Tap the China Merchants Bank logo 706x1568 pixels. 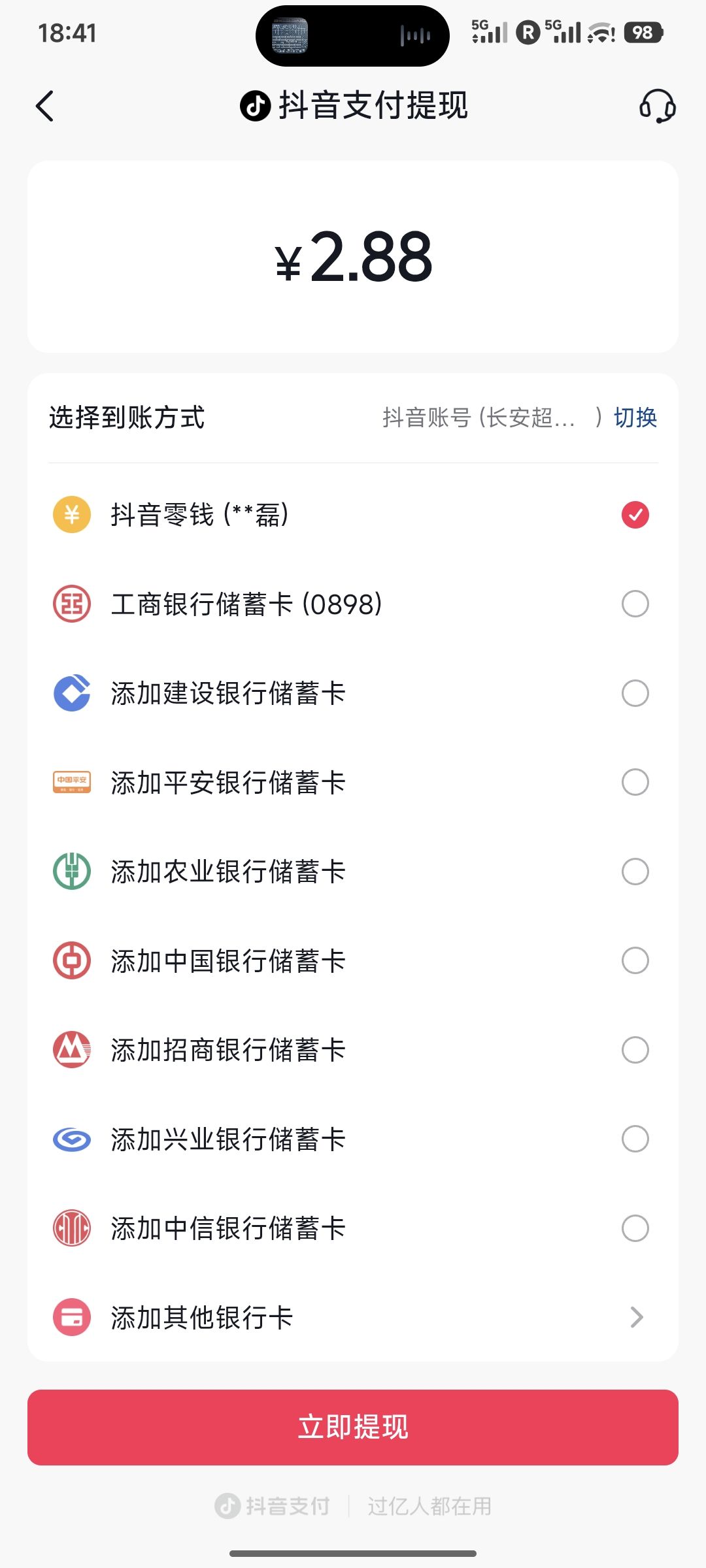coord(72,1050)
